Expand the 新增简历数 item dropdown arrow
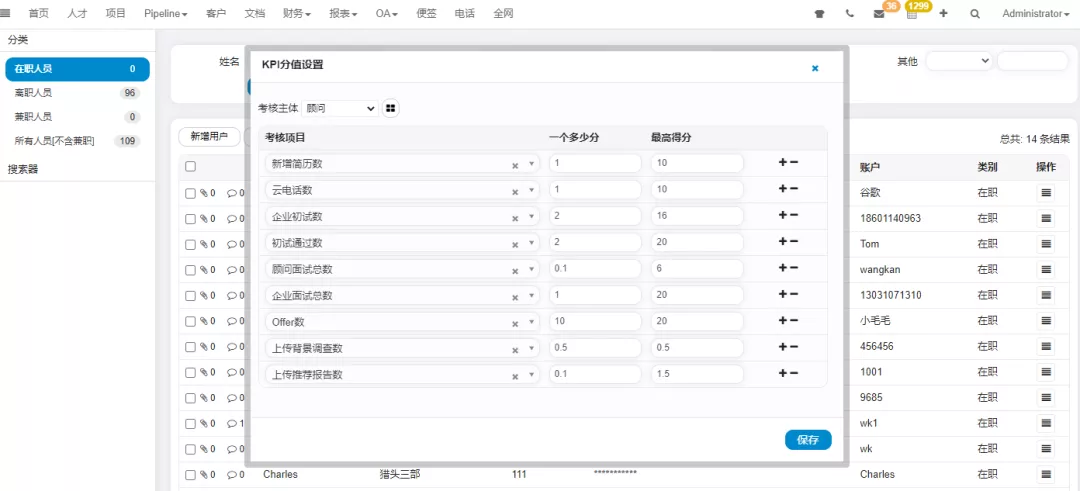The image size is (1080, 491). (x=531, y=165)
